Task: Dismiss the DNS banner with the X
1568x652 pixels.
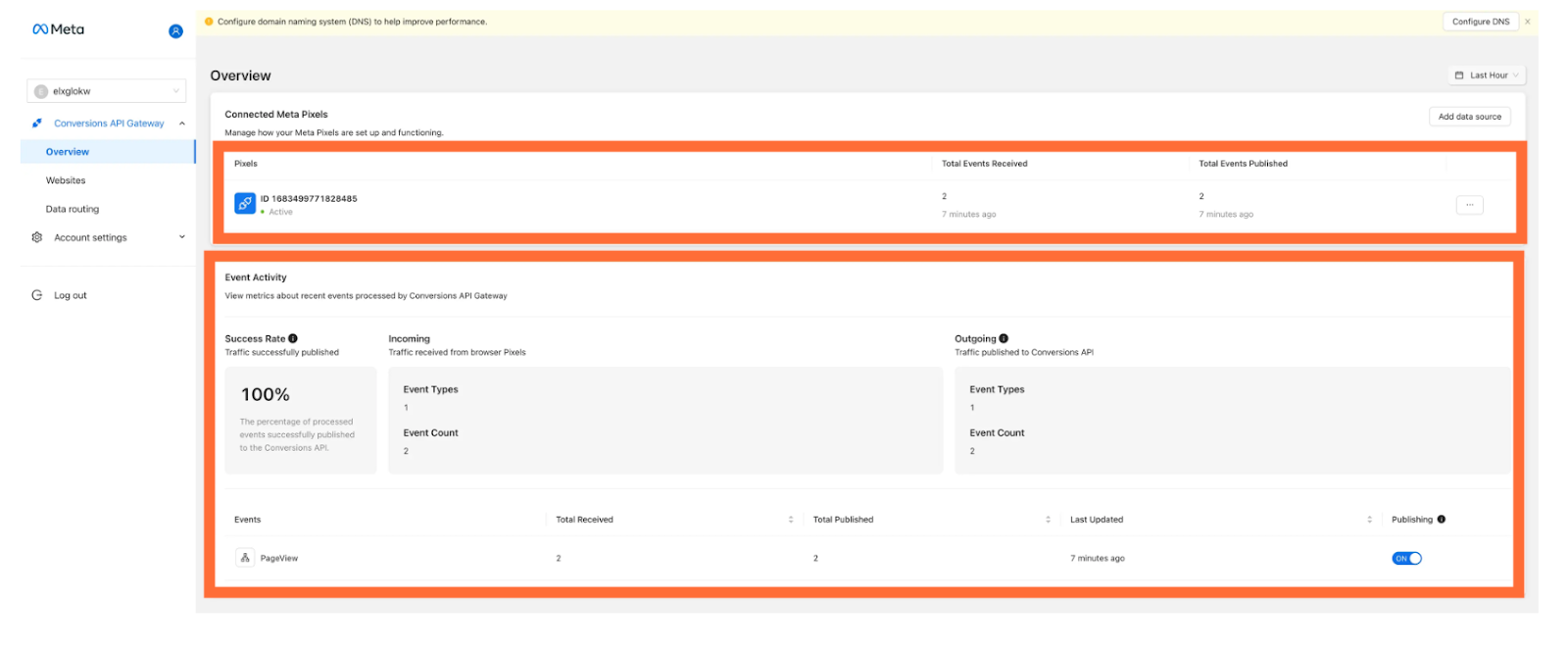Action: coord(1527,22)
